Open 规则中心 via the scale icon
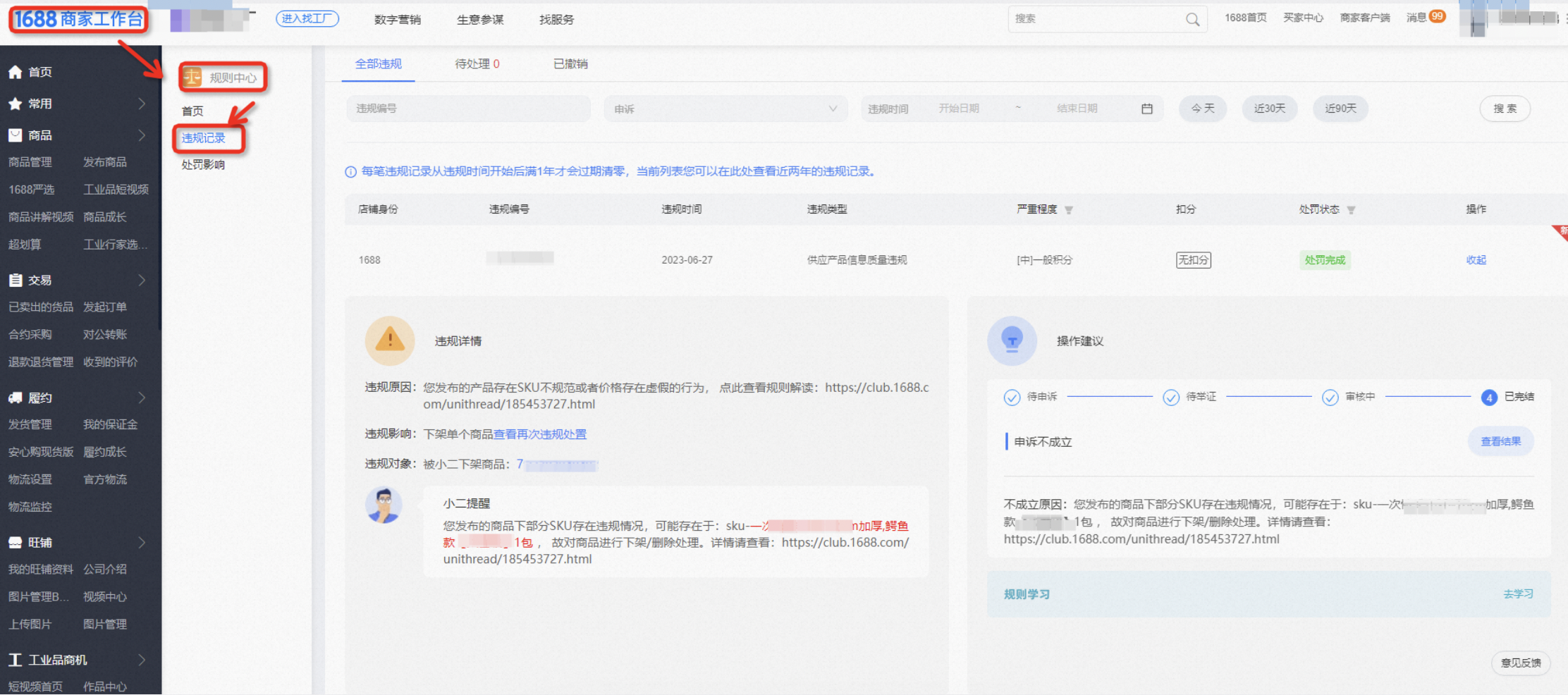 192,78
